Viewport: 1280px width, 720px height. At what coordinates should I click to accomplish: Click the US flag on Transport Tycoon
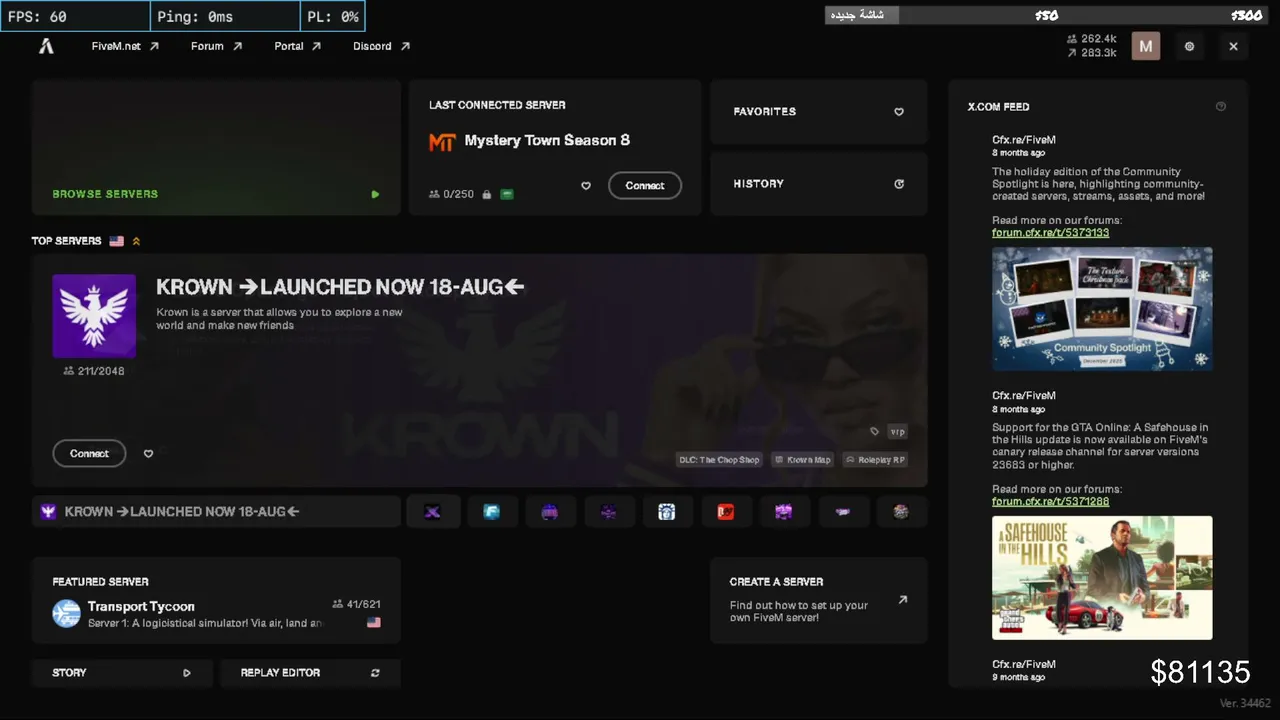(x=374, y=622)
